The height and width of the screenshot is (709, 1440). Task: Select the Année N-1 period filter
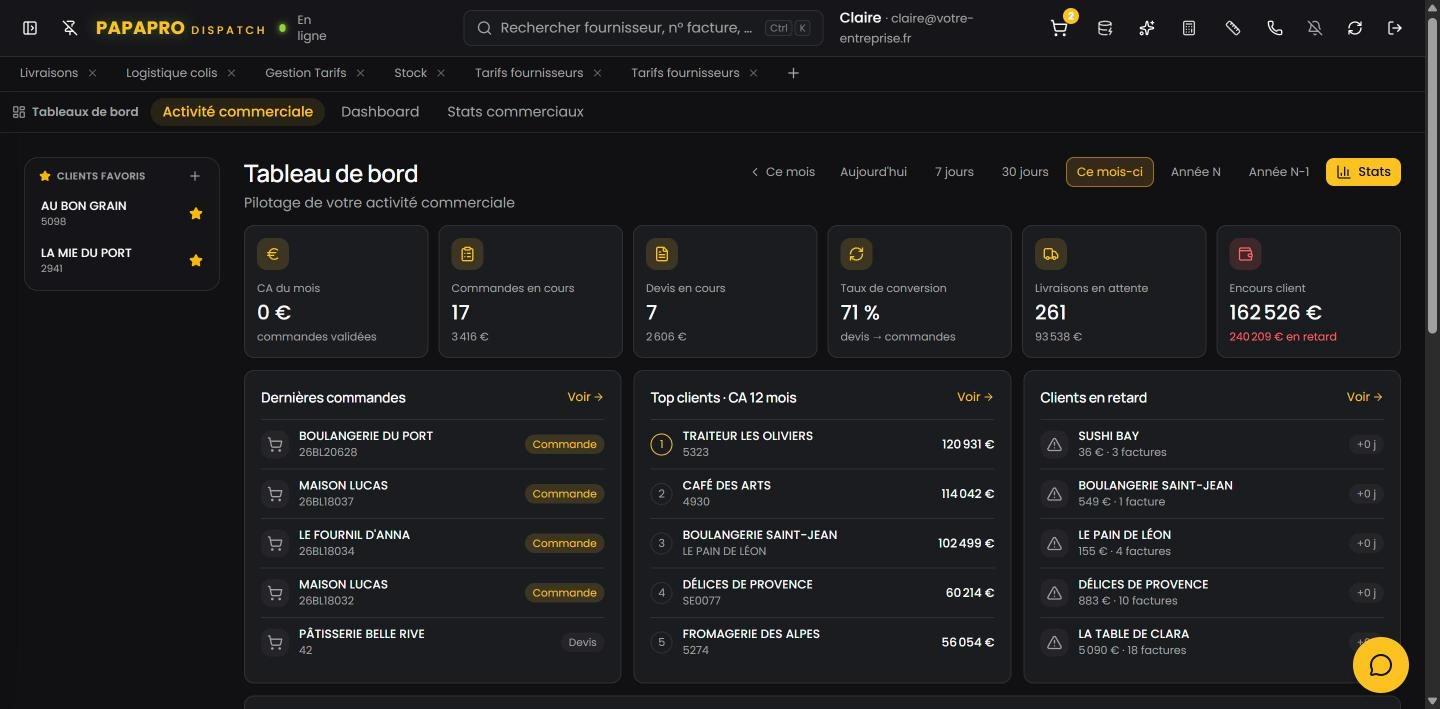pyautogui.click(x=1278, y=172)
